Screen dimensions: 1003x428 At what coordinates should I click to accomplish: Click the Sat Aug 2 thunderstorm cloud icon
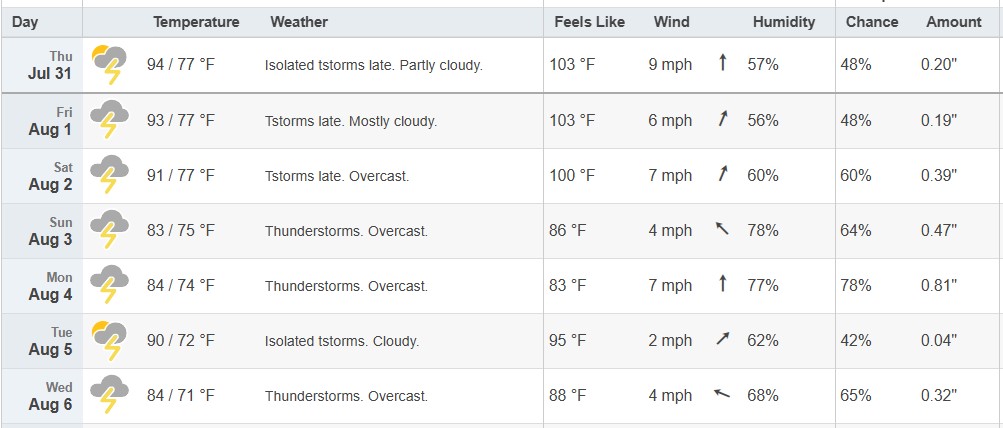tap(109, 175)
